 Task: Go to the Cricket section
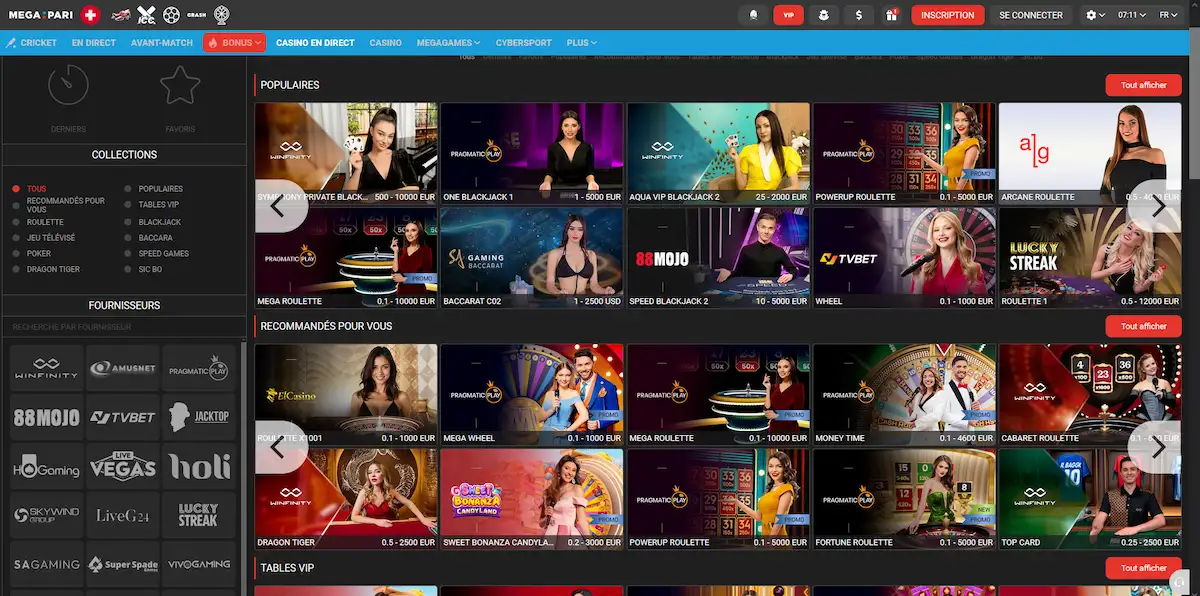31,43
